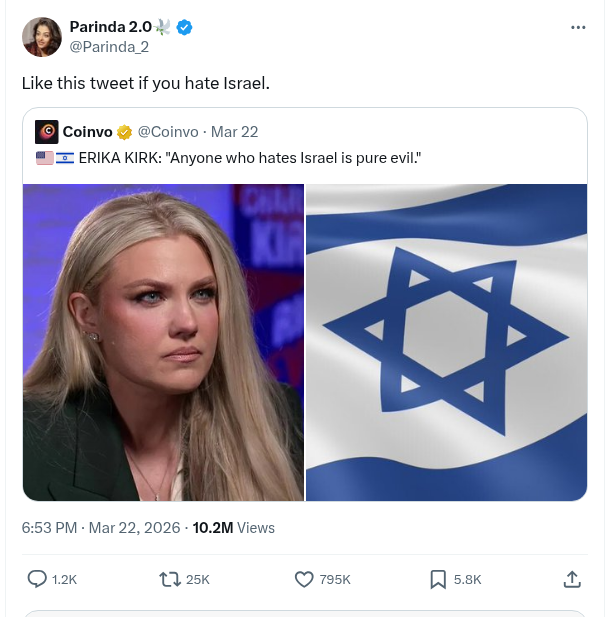Viewport: 608px width, 617px height.
Task: Open the woman's photo in the quoted tweet
Action: pyautogui.click(x=164, y=342)
